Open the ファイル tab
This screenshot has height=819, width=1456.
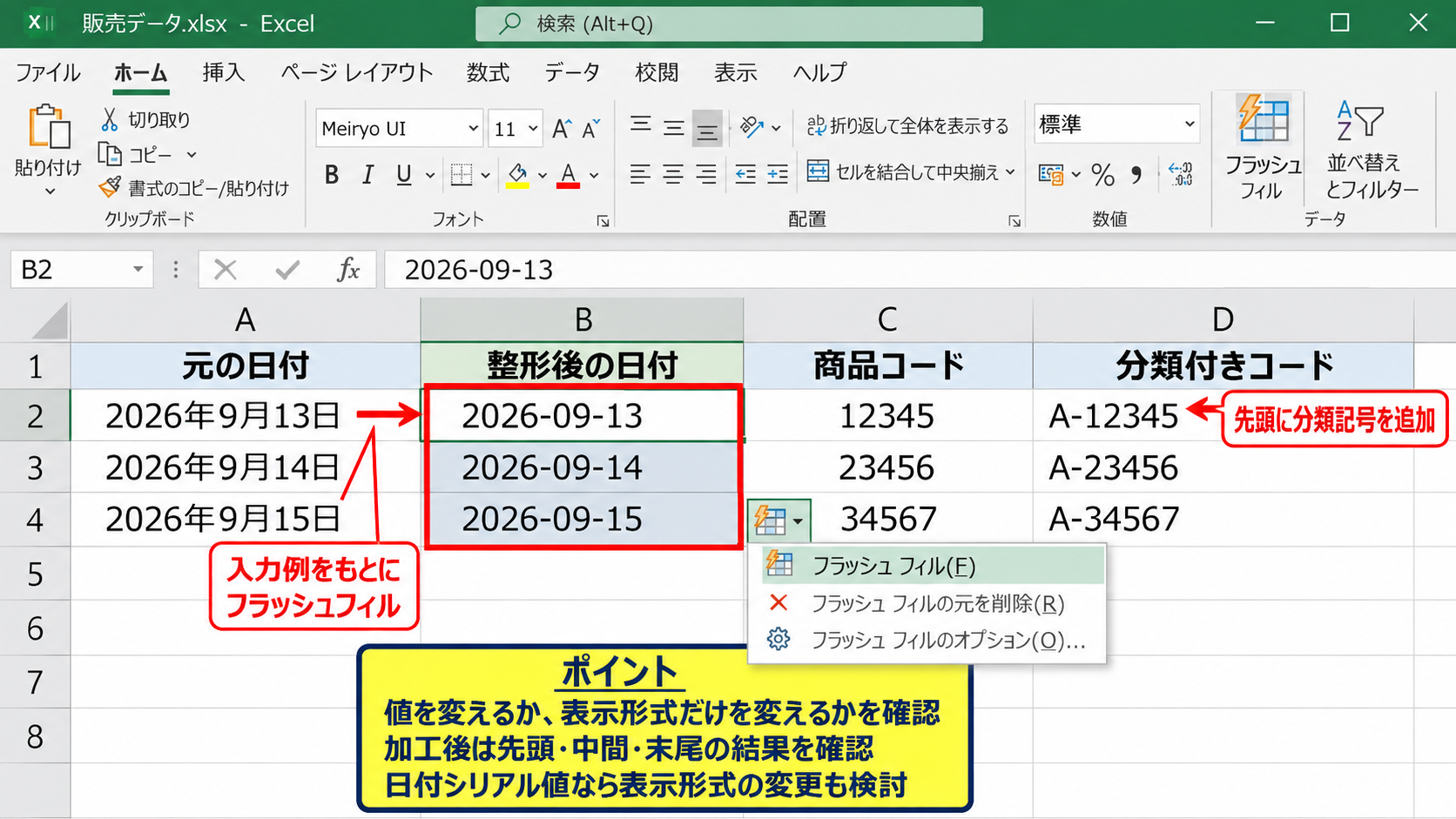point(48,72)
